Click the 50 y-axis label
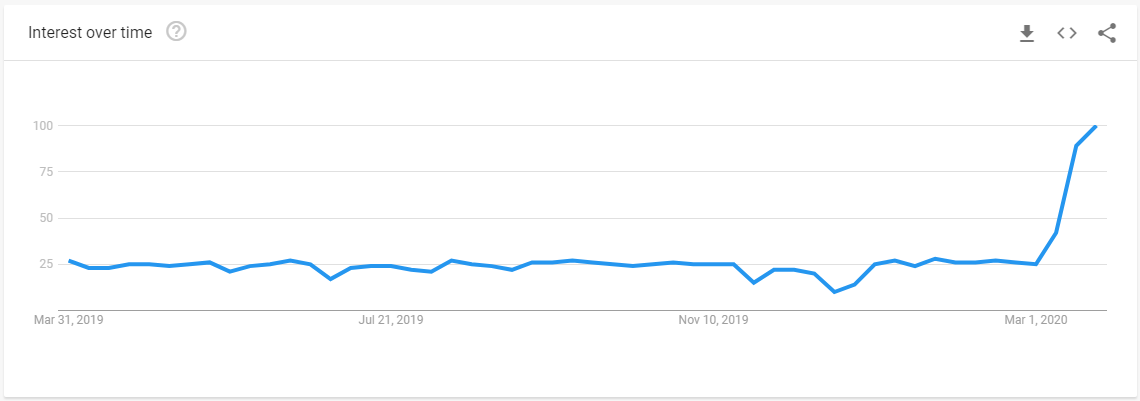The width and height of the screenshot is (1140, 401). [49, 218]
